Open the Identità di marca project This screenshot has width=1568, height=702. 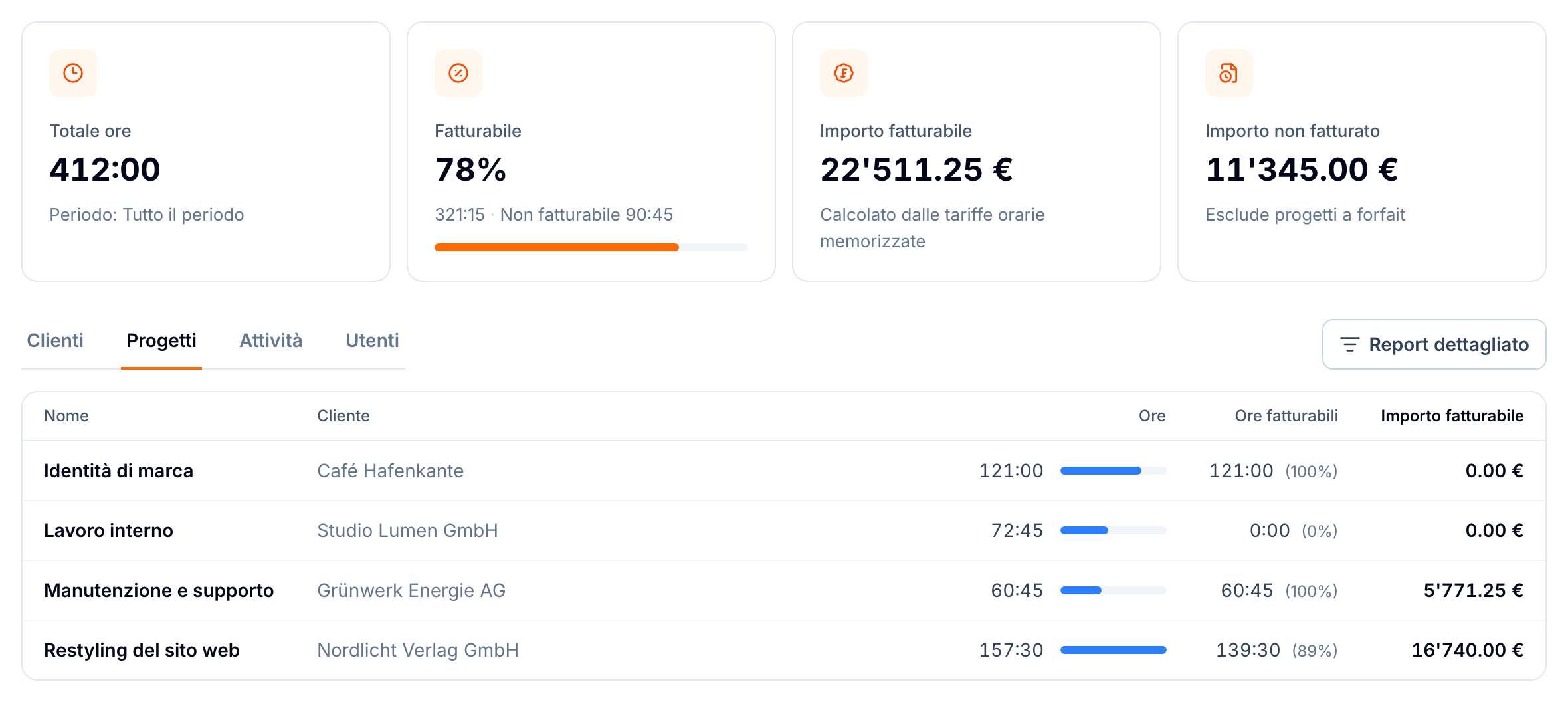pos(118,471)
